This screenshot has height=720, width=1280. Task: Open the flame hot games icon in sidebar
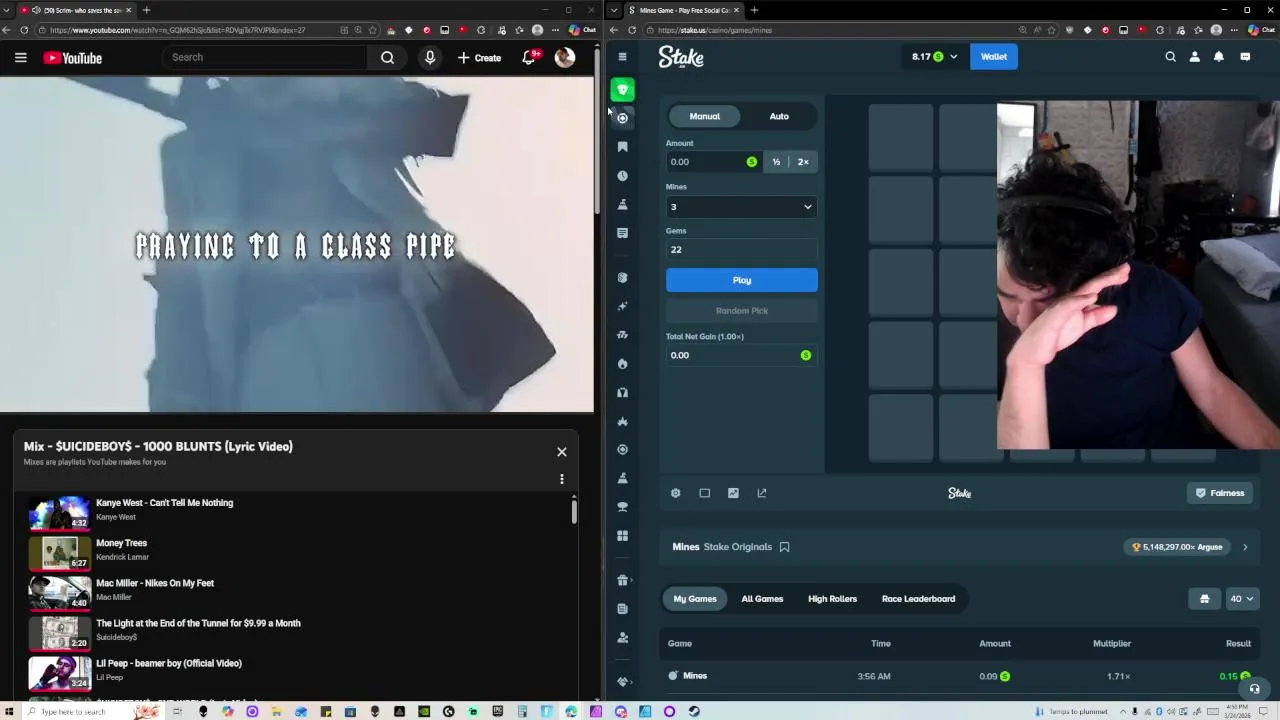coord(622,364)
